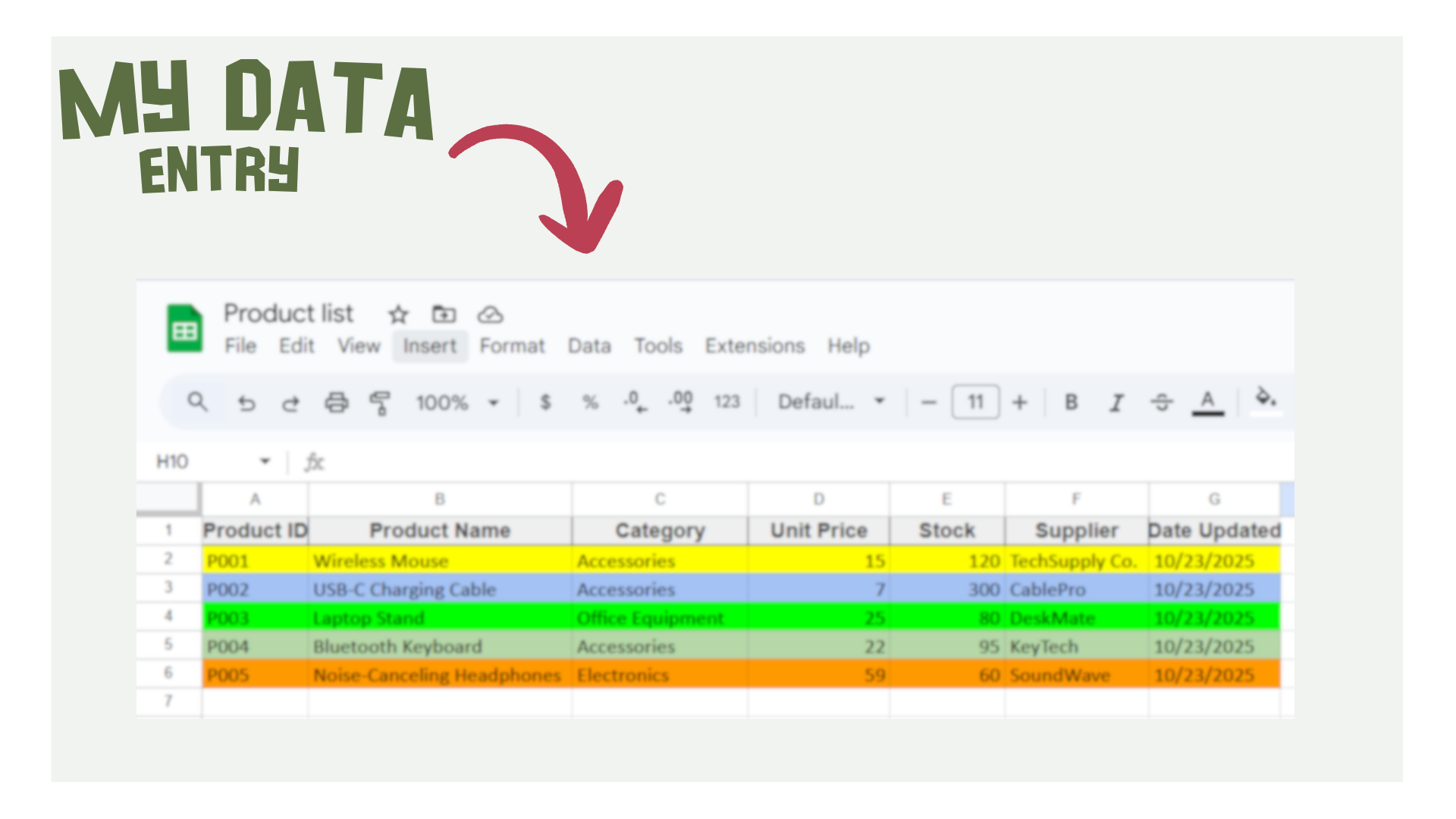Toggle bold formatting
The image size is (1456, 819).
click(1071, 402)
